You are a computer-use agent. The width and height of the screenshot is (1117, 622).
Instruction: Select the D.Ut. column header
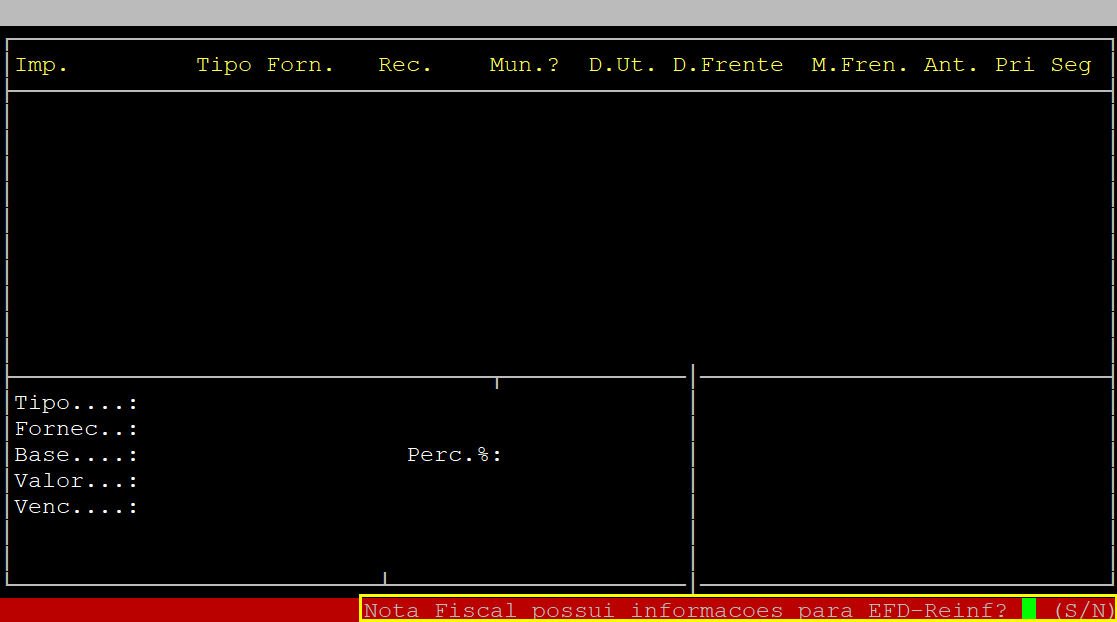coord(622,65)
